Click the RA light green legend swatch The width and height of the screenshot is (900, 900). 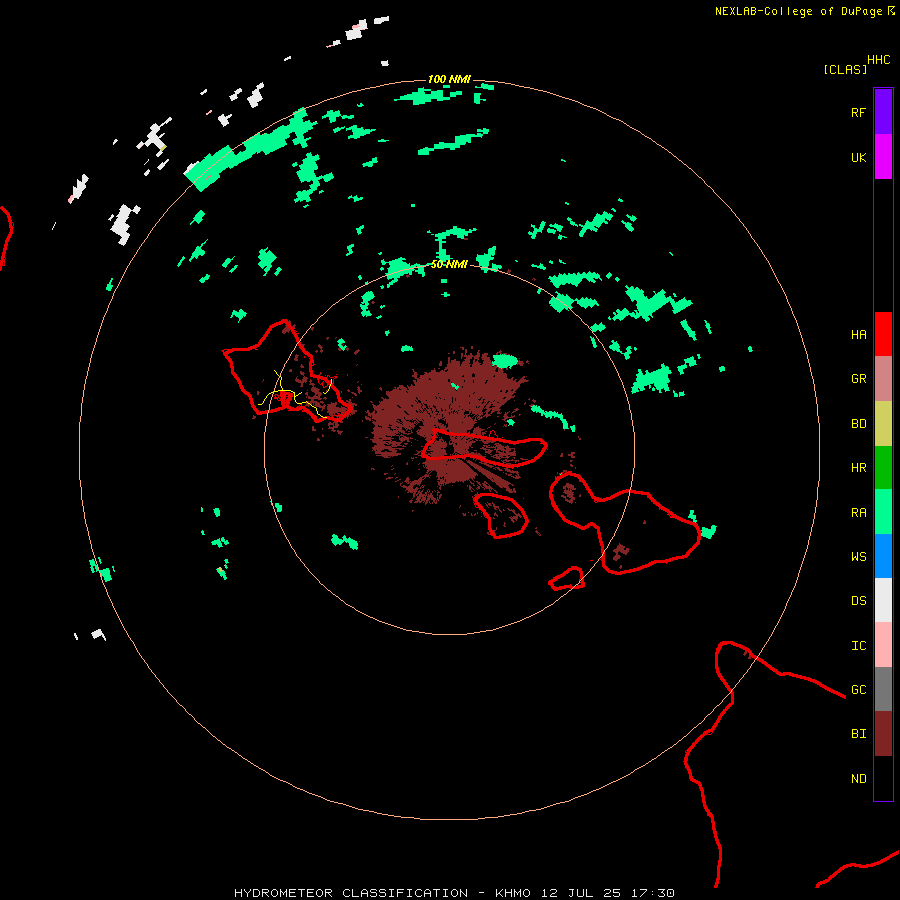pyautogui.click(x=883, y=512)
